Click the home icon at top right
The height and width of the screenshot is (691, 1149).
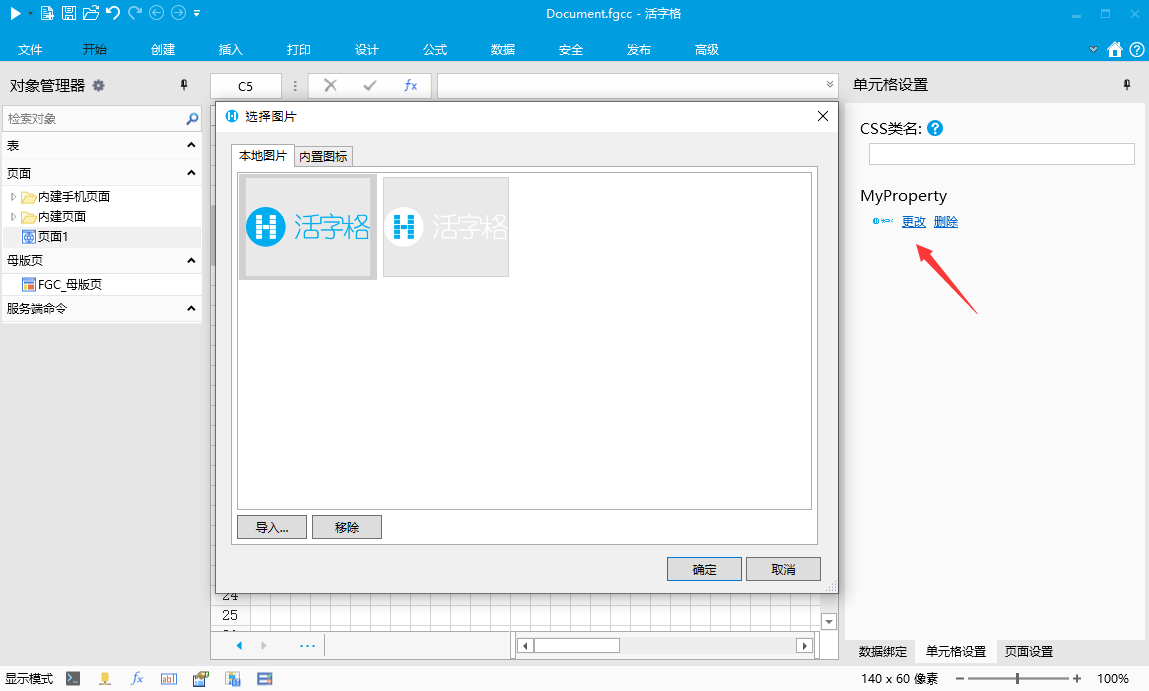coord(1115,49)
